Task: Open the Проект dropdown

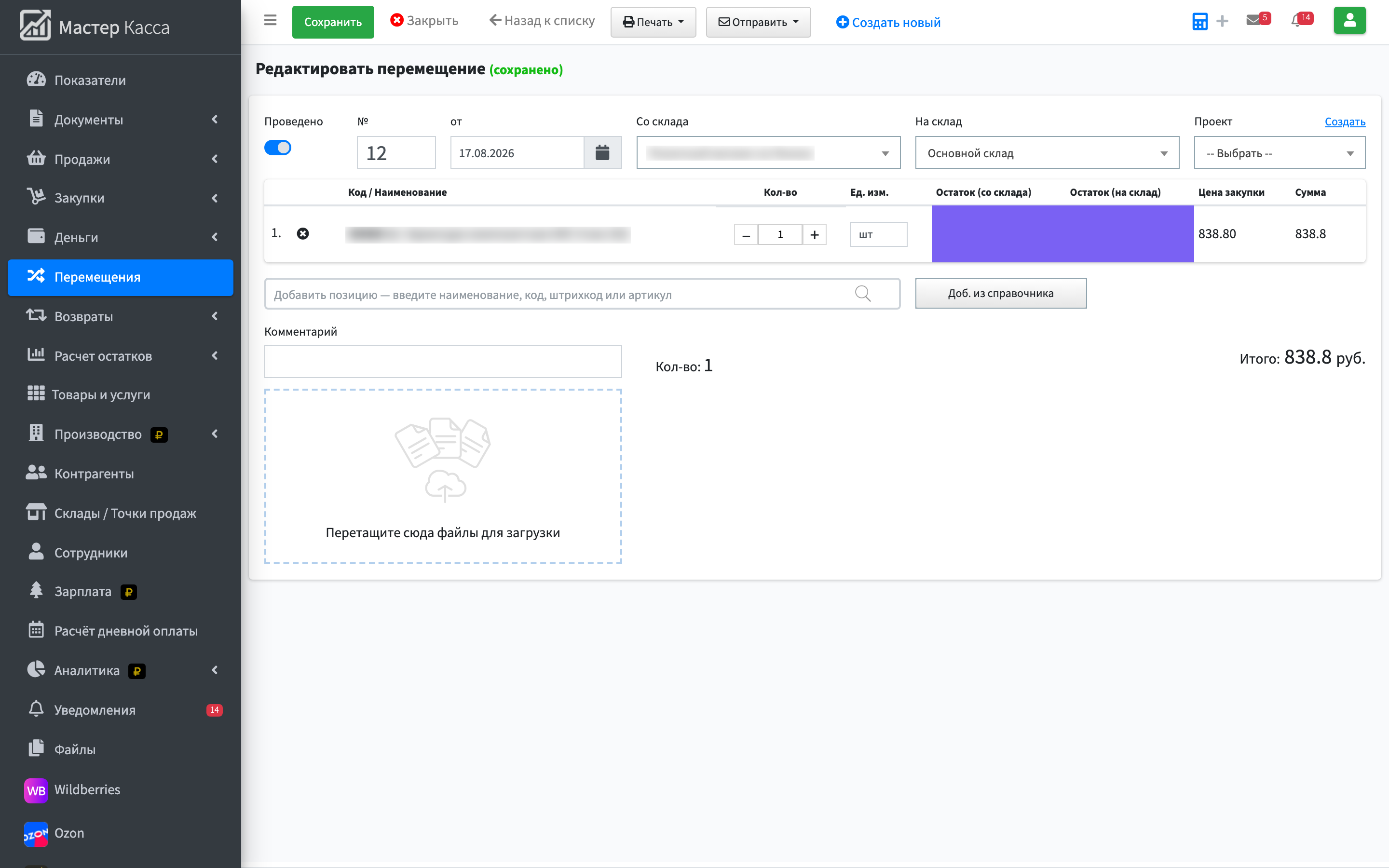Action: tap(1280, 153)
